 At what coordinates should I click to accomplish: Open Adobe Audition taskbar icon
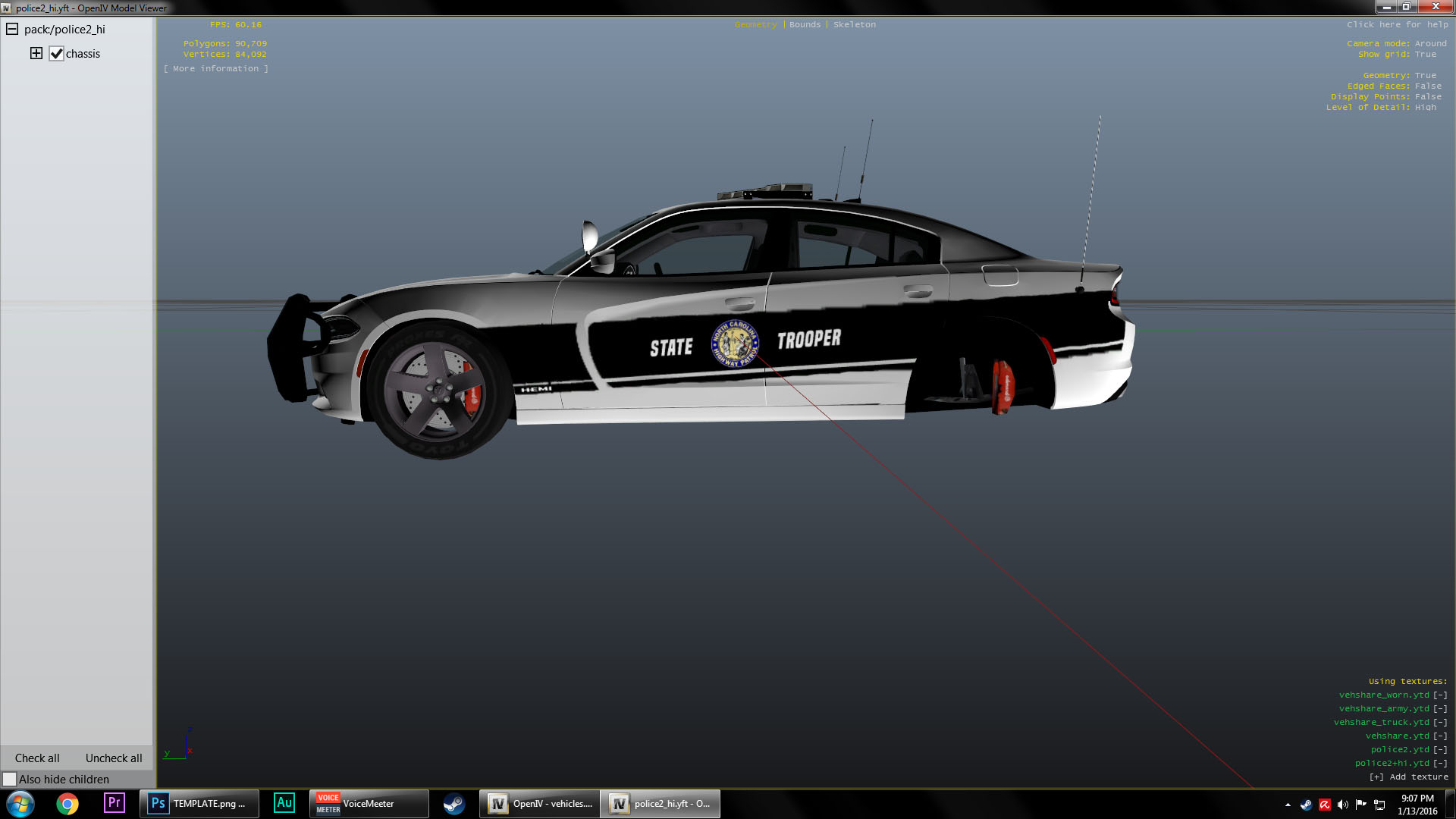point(284,803)
